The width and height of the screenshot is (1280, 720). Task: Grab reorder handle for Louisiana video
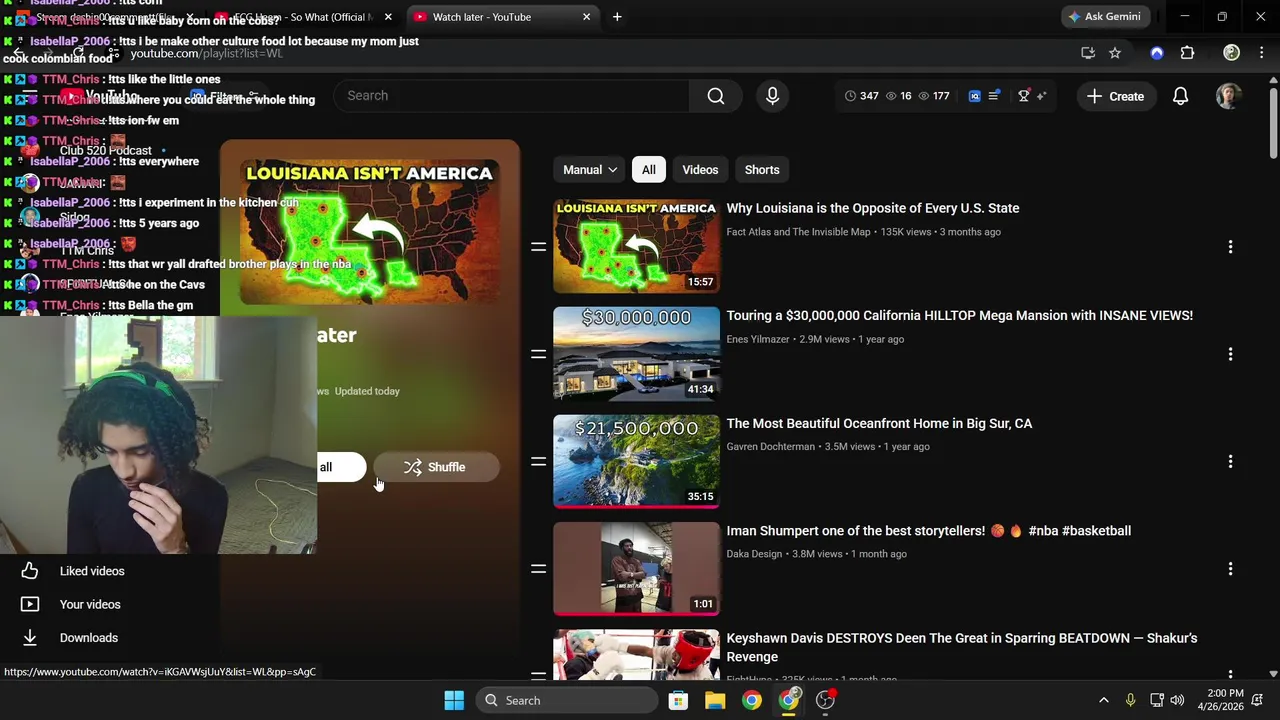click(538, 247)
